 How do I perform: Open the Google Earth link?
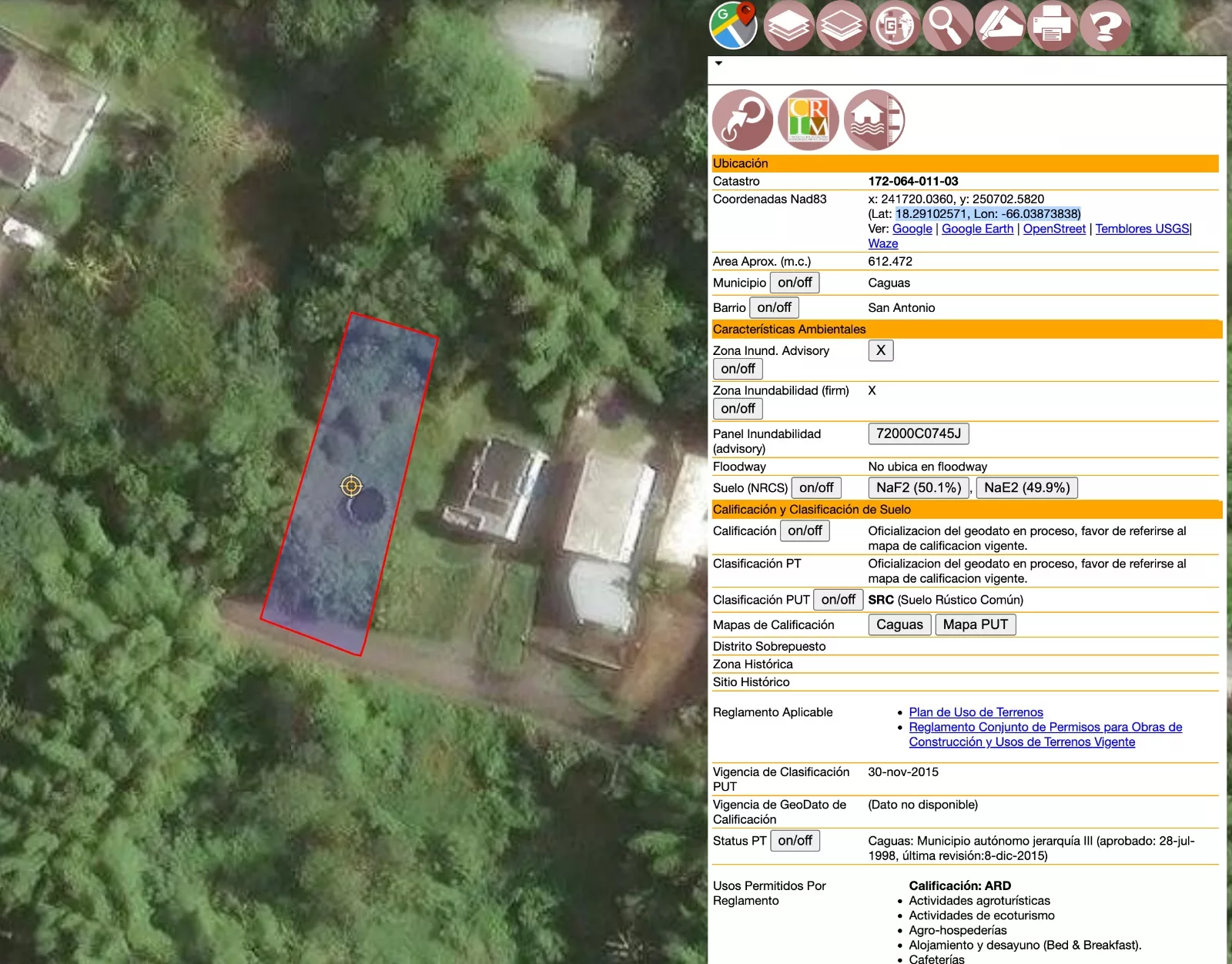point(978,229)
